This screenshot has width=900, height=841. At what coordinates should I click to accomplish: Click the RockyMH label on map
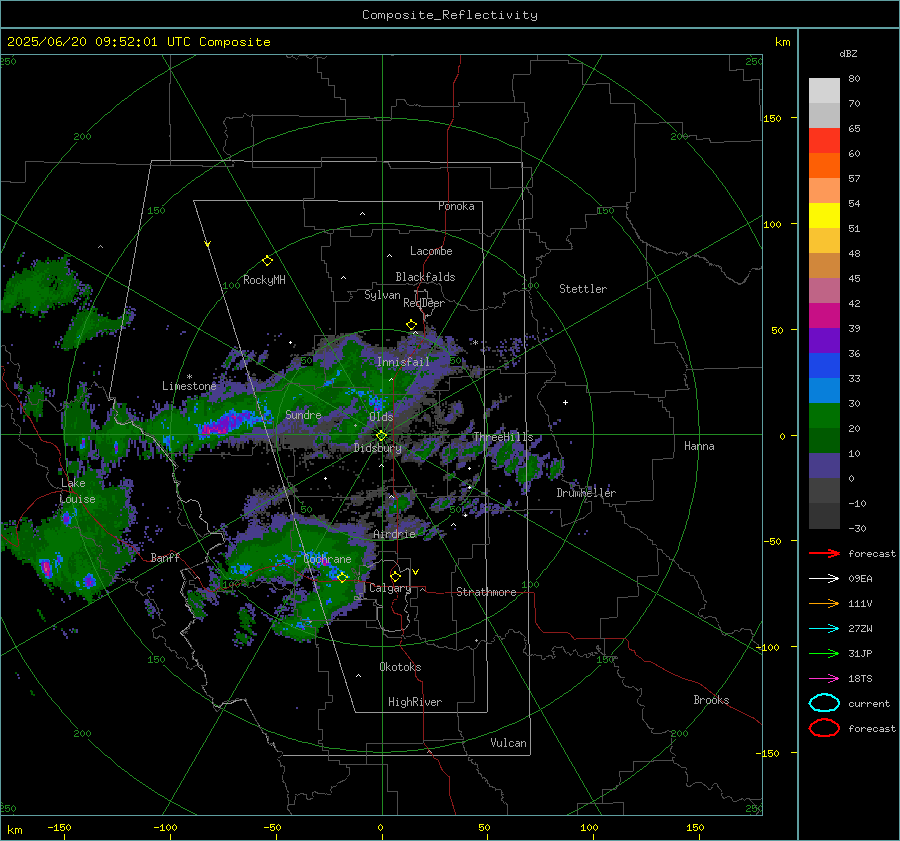click(x=264, y=280)
